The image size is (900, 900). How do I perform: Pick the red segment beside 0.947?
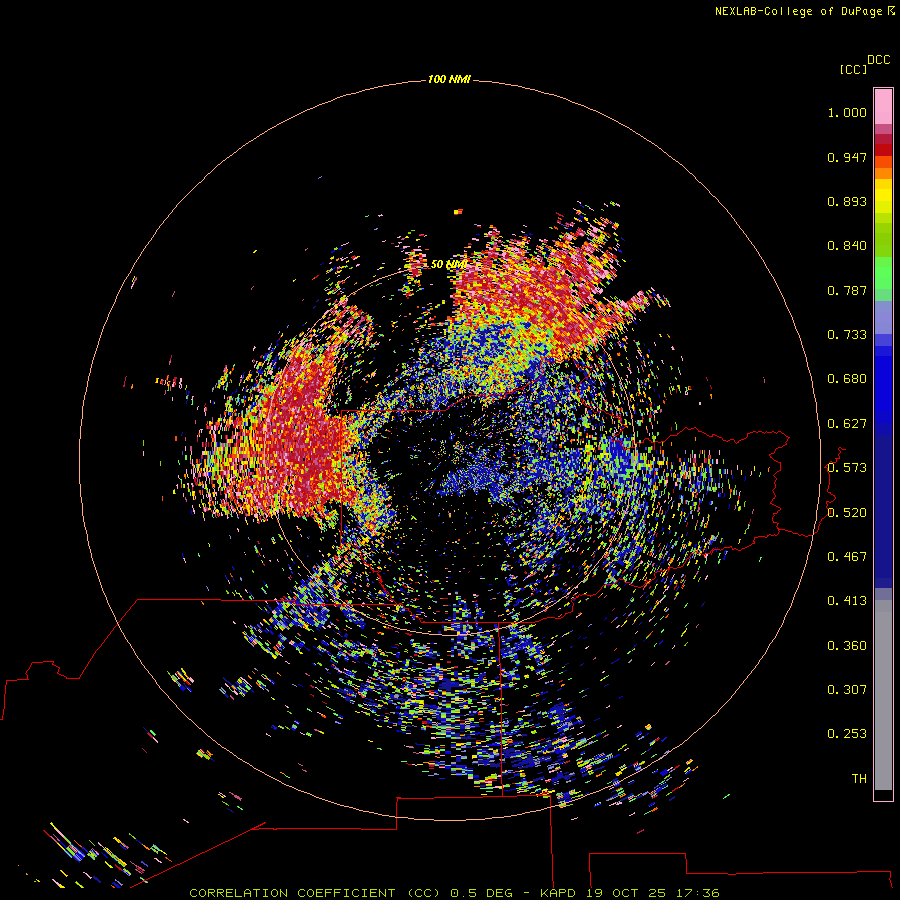883,150
